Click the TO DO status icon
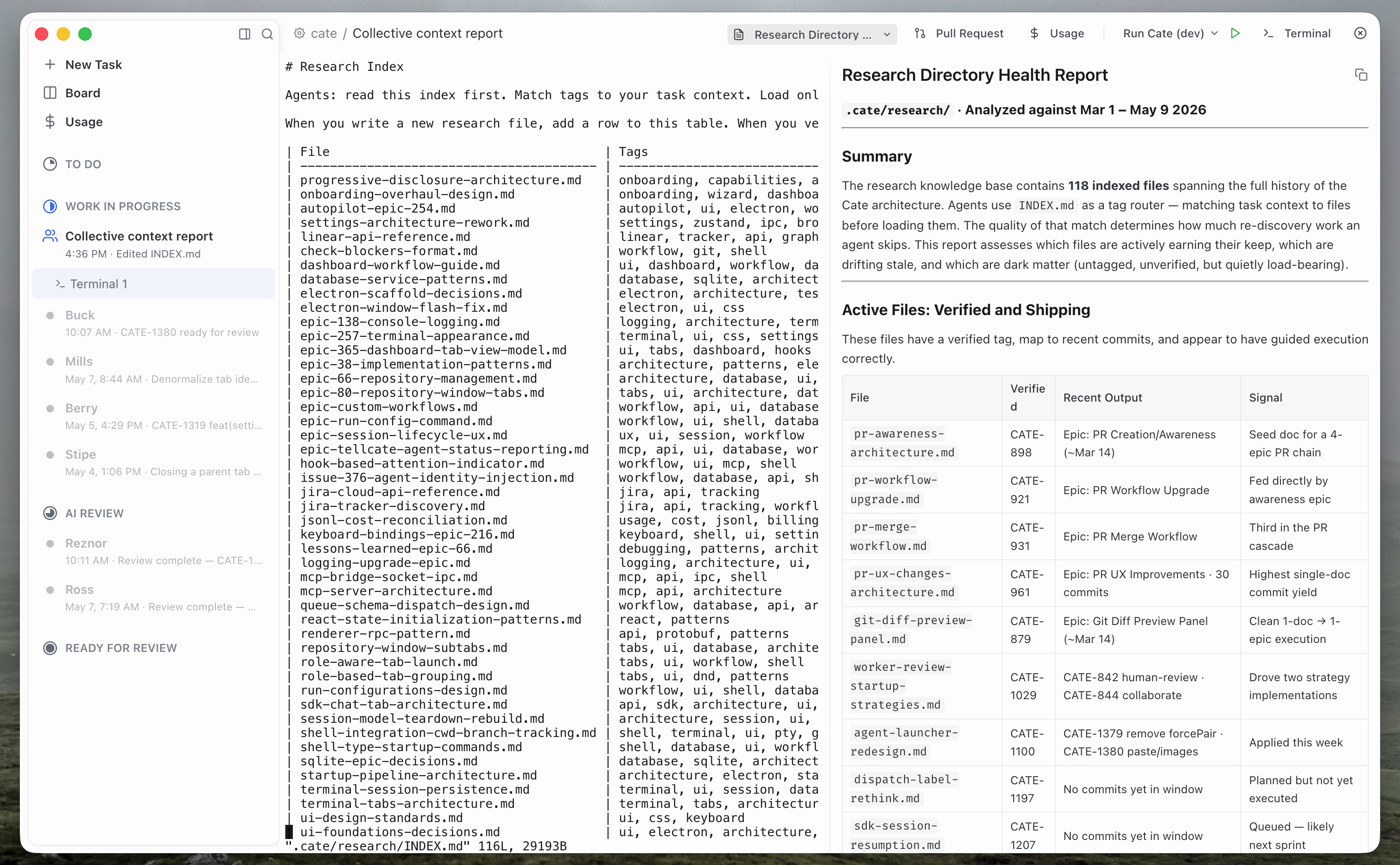Image resolution: width=1400 pixels, height=865 pixels. (x=50, y=164)
